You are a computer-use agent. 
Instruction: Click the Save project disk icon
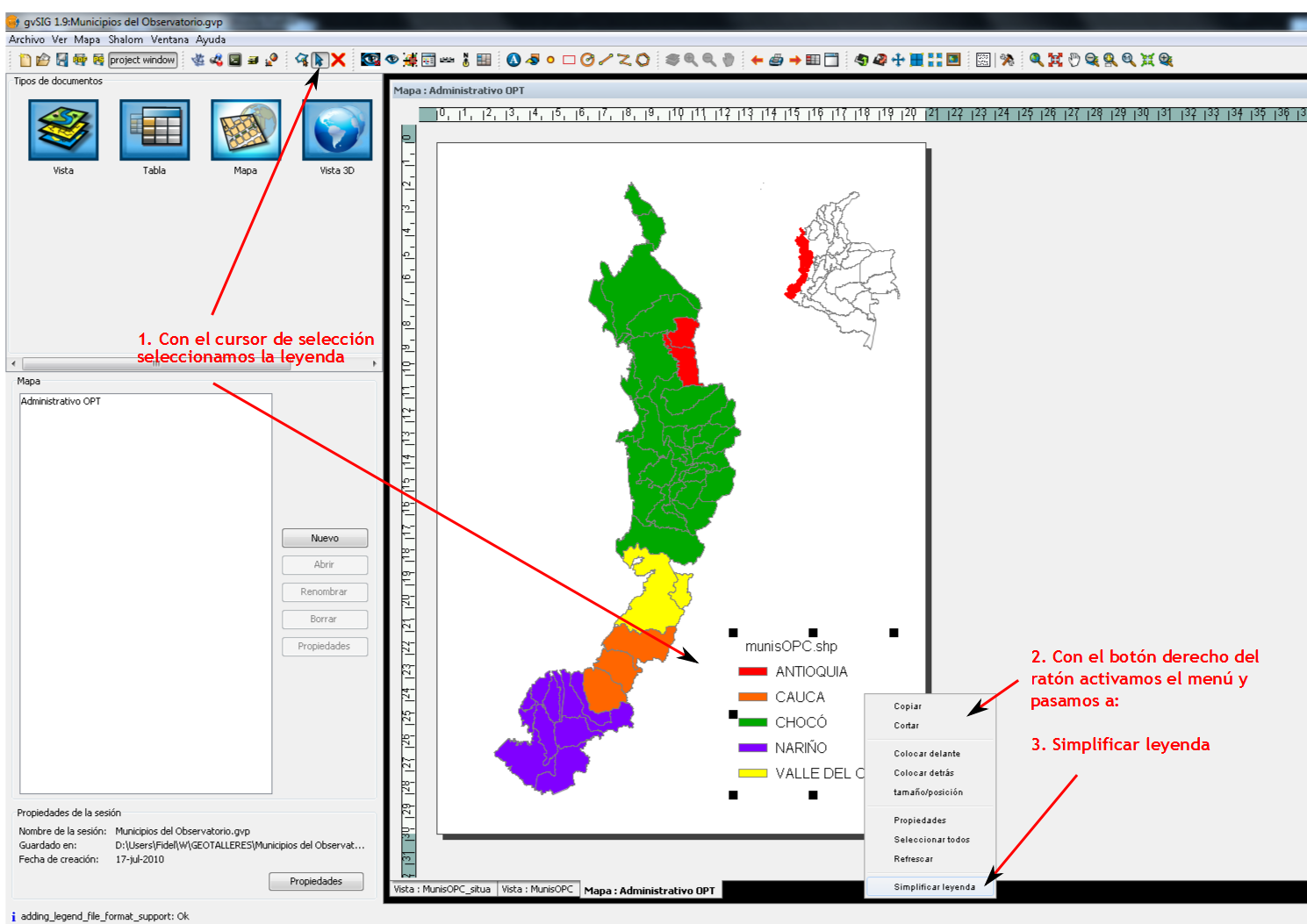coord(61,60)
